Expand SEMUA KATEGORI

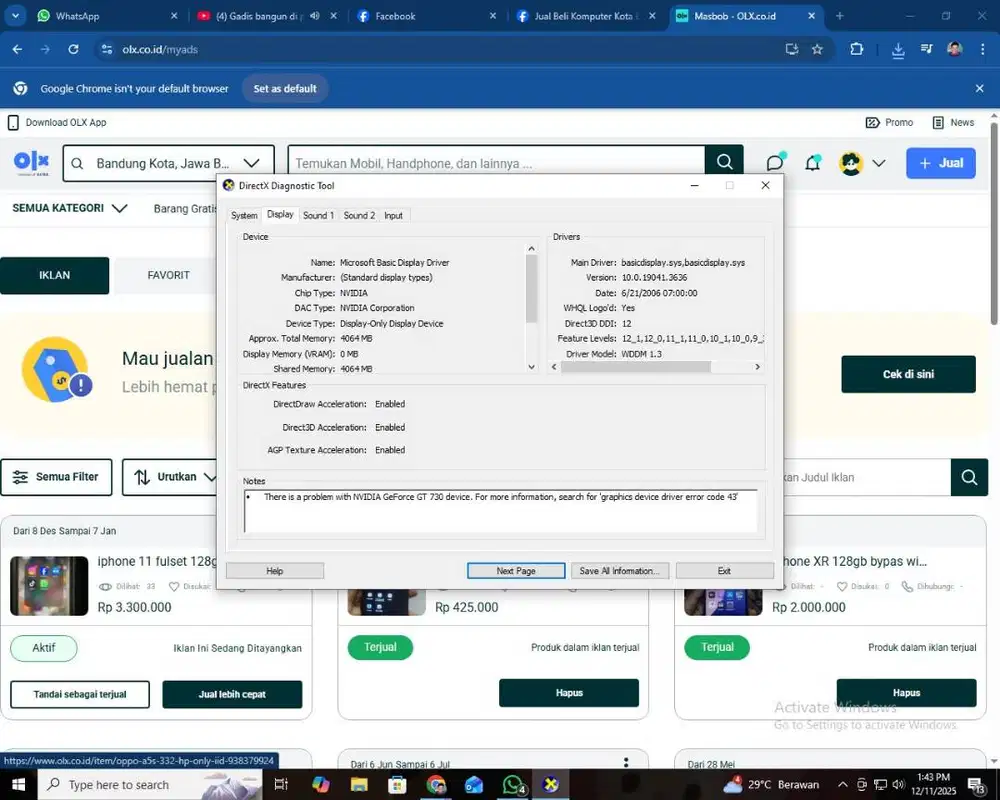(x=68, y=208)
